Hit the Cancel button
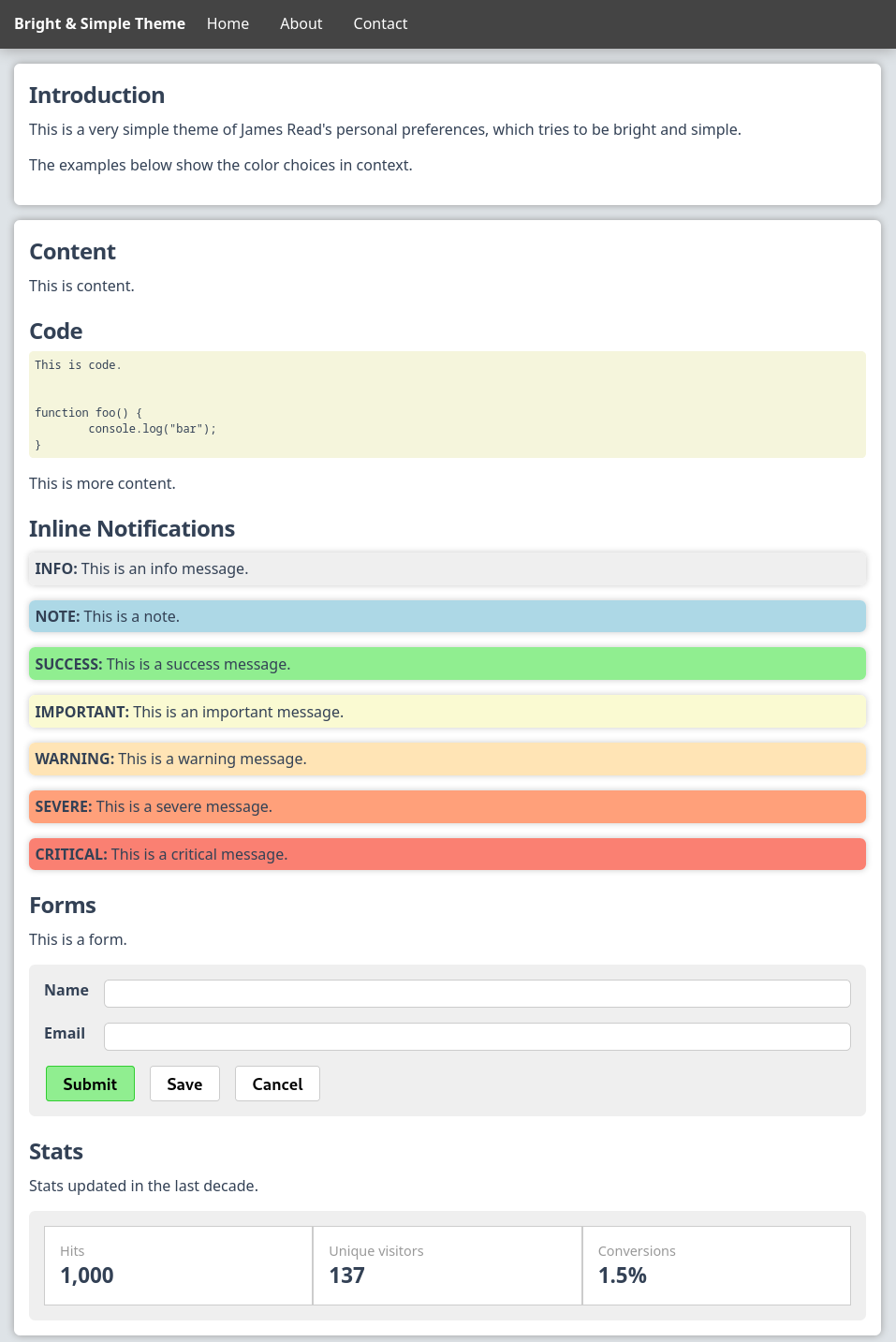This screenshot has height=1342, width=896. point(277,1084)
